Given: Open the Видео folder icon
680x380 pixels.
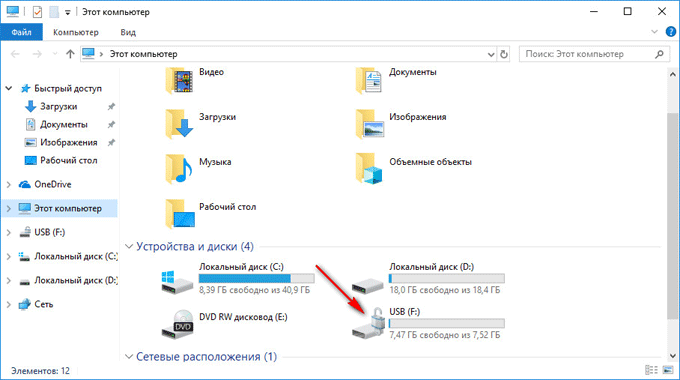Looking at the screenshot, I should click(179, 80).
